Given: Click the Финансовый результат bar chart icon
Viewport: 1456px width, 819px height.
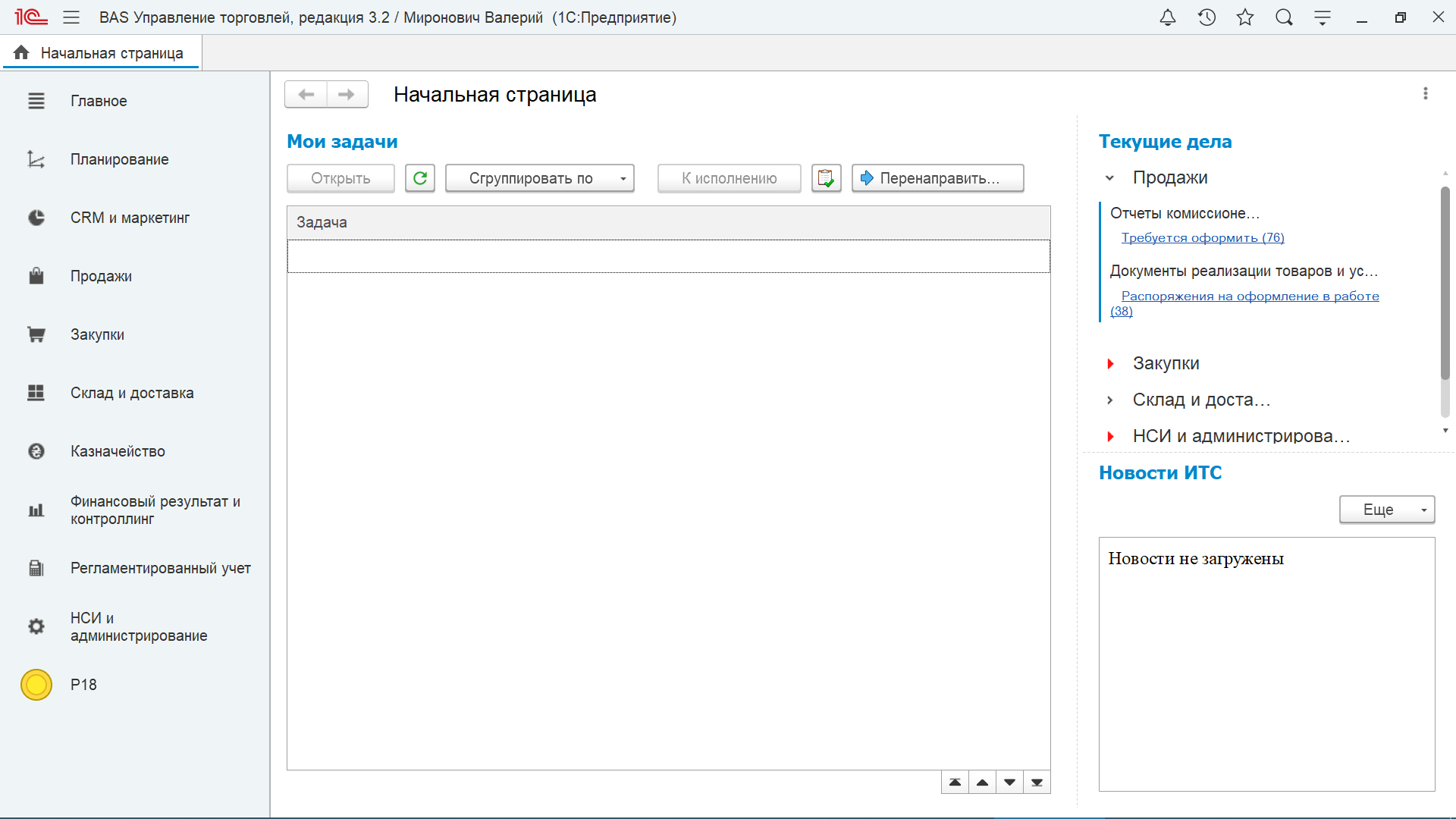Looking at the screenshot, I should [36, 510].
